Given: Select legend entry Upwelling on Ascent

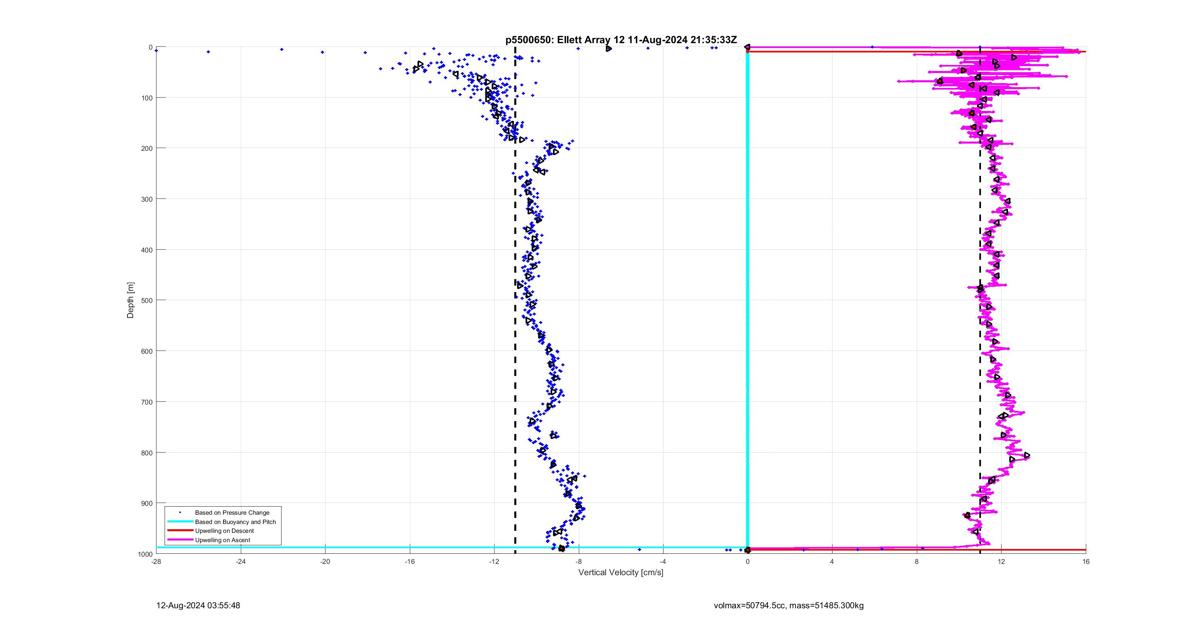Looking at the screenshot, I should click(x=223, y=540).
